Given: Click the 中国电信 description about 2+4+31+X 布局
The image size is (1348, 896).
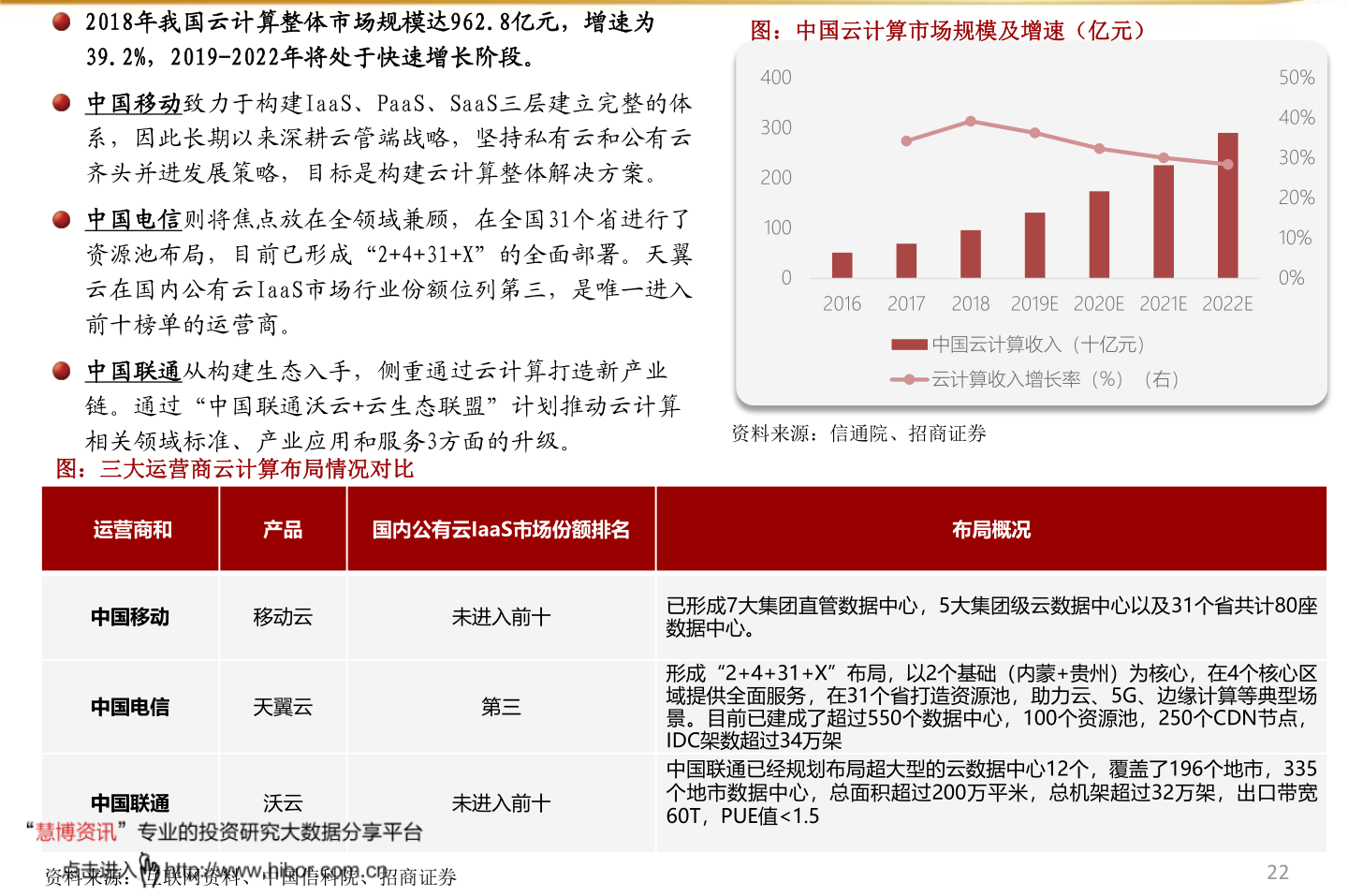Looking at the screenshot, I should pos(991,707).
